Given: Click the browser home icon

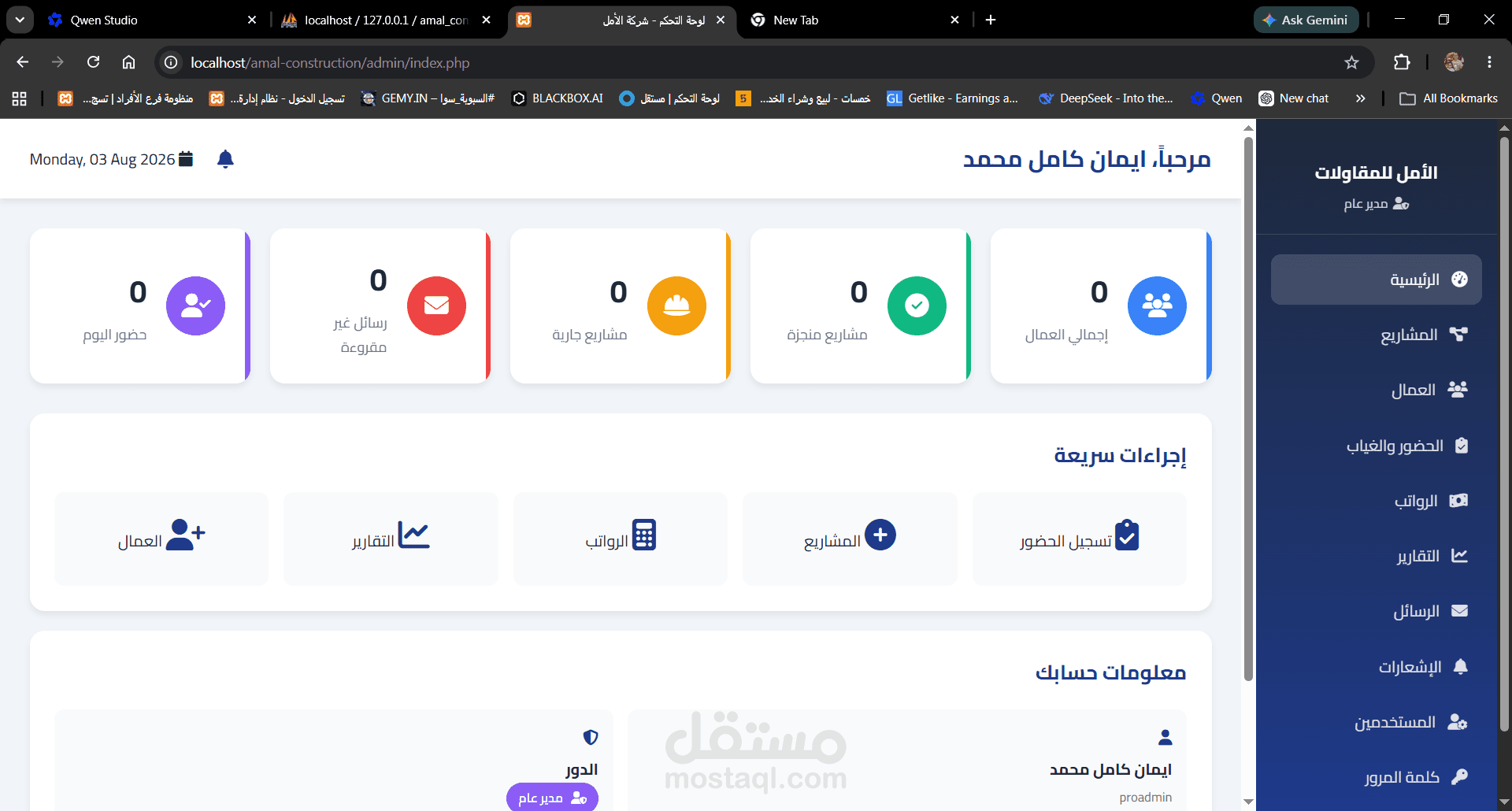Looking at the screenshot, I should pyautogui.click(x=128, y=62).
